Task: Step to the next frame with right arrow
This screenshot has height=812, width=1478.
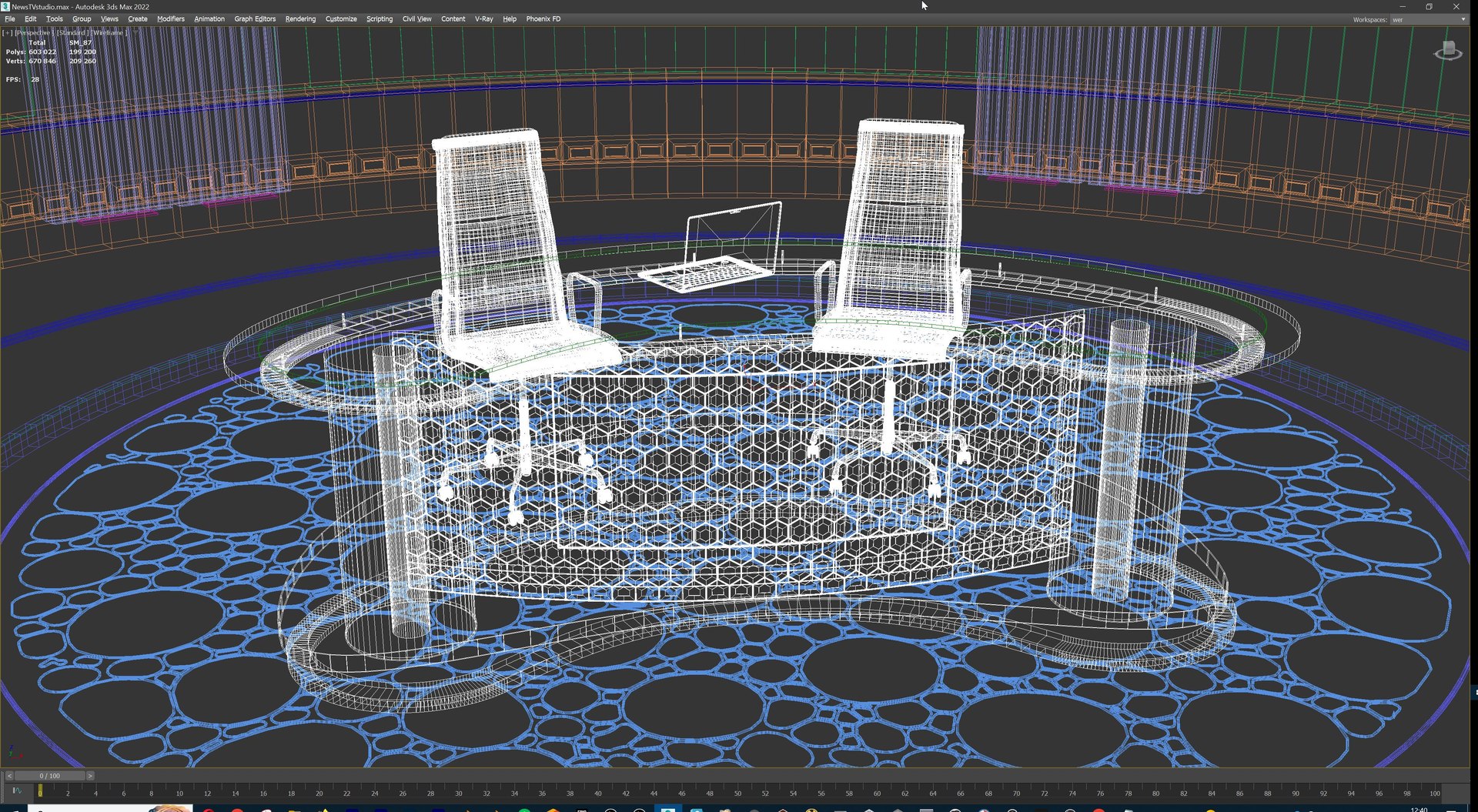Action: click(90, 776)
